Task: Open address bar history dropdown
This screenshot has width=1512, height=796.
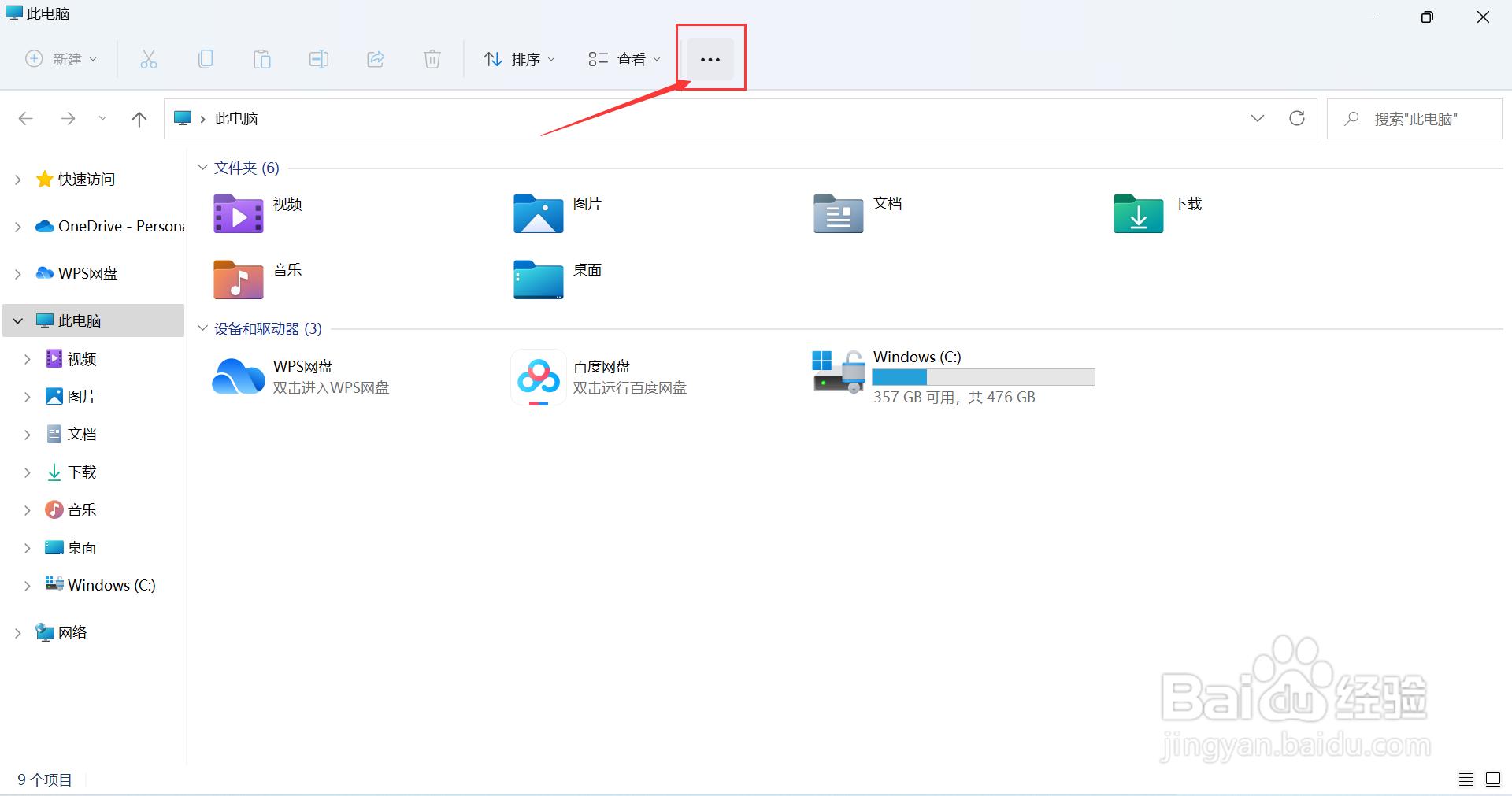Action: click(x=1258, y=118)
